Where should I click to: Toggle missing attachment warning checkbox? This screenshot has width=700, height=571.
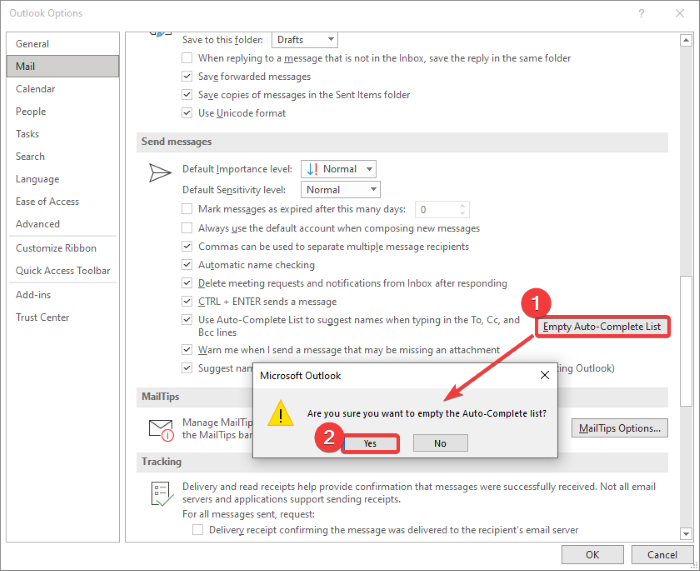click(x=187, y=349)
